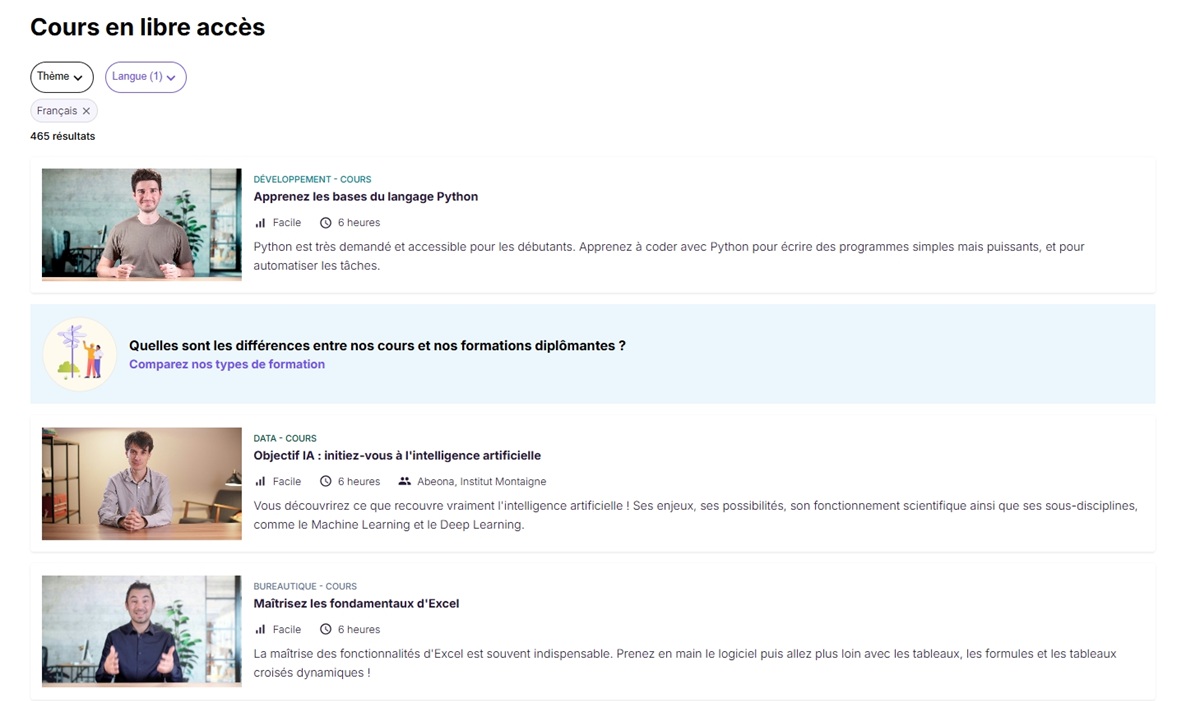The height and width of the screenshot is (701, 1200).
Task: Click the clock icon on Objectif IA course
Action: (325, 482)
